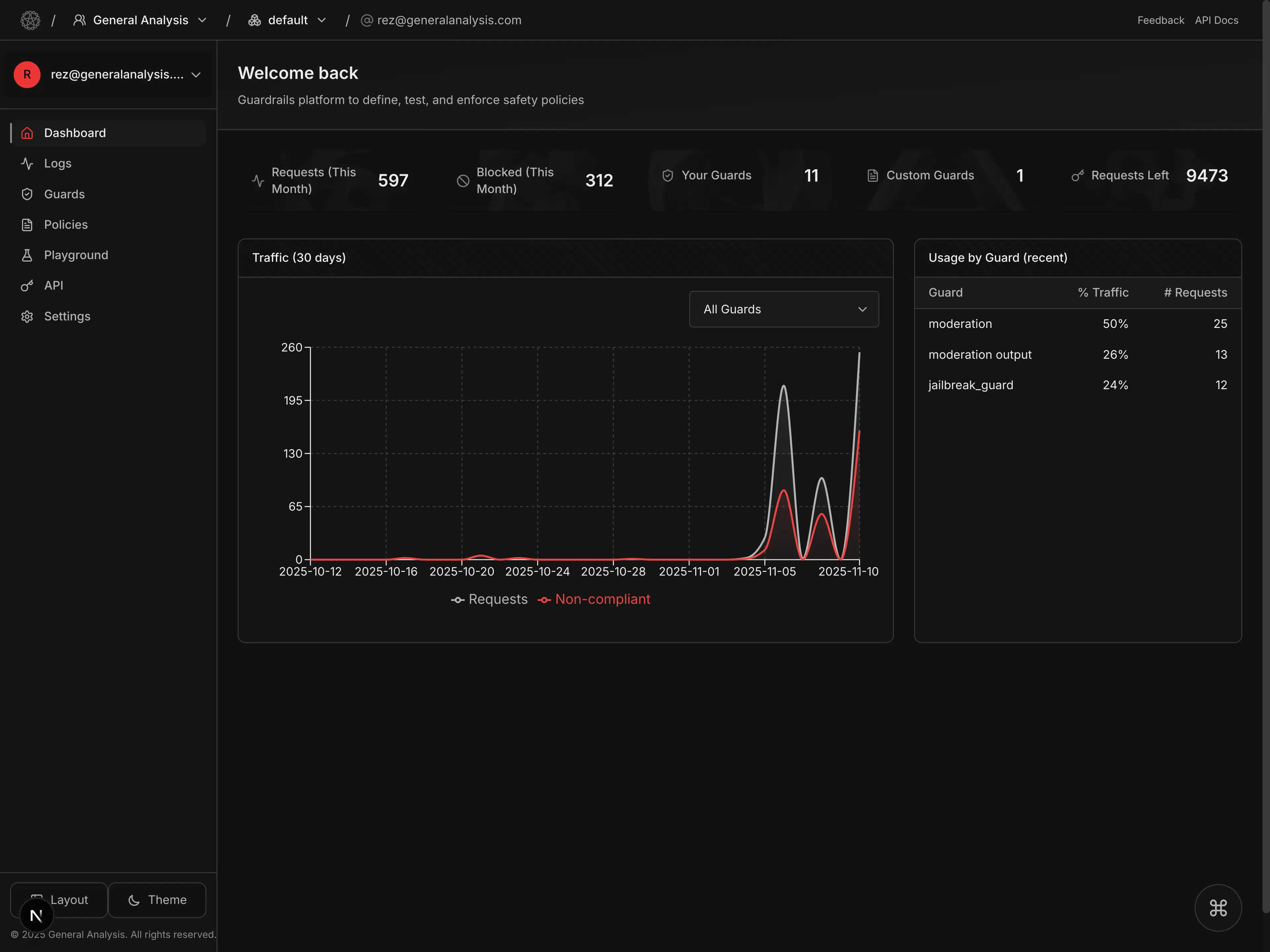Switch to API Docs
Screen dimensions: 1270x952
tap(1216, 20)
